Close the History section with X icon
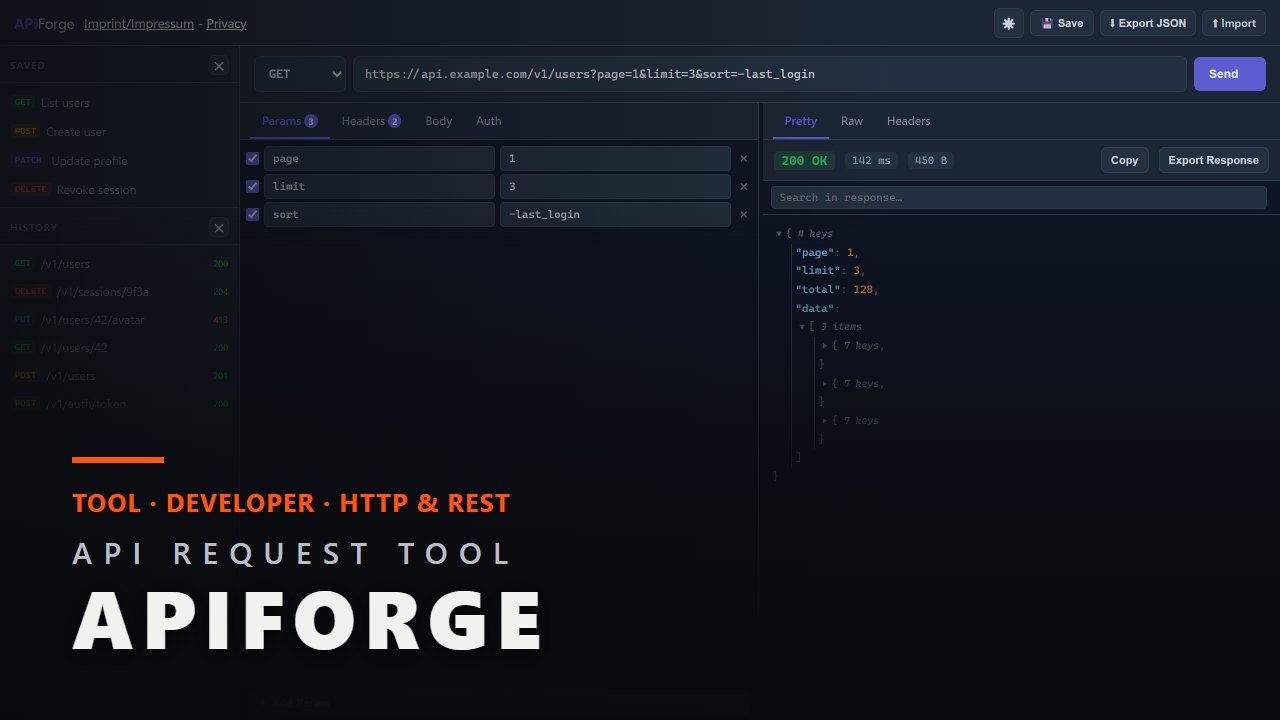 pyautogui.click(x=219, y=228)
